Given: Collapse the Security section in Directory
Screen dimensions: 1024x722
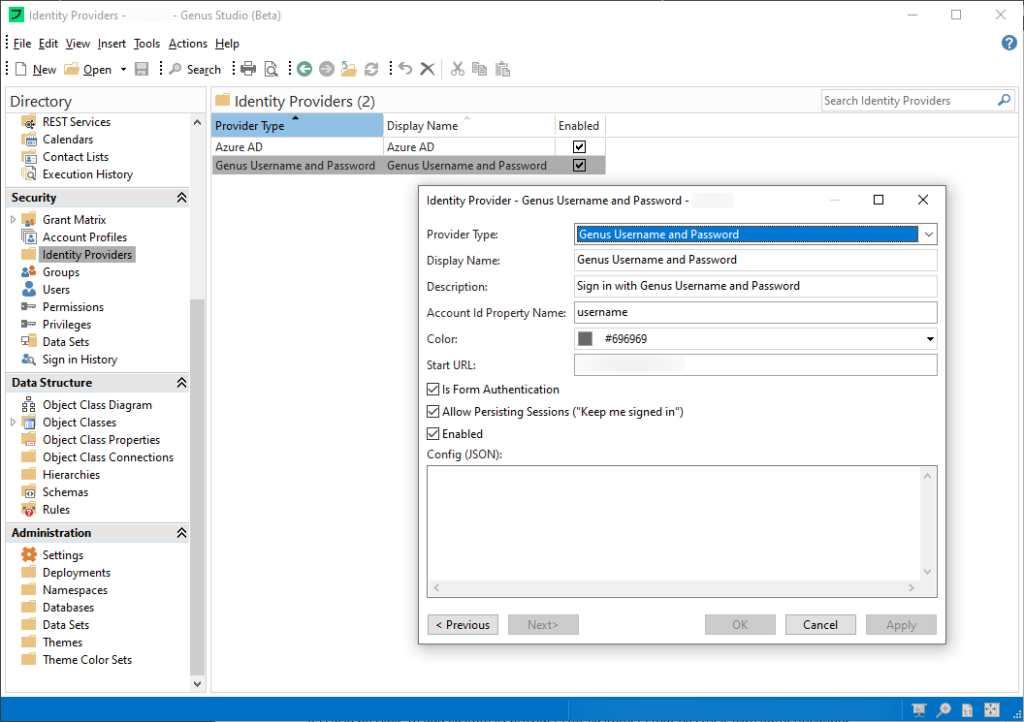Looking at the screenshot, I should pyautogui.click(x=181, y=198).
